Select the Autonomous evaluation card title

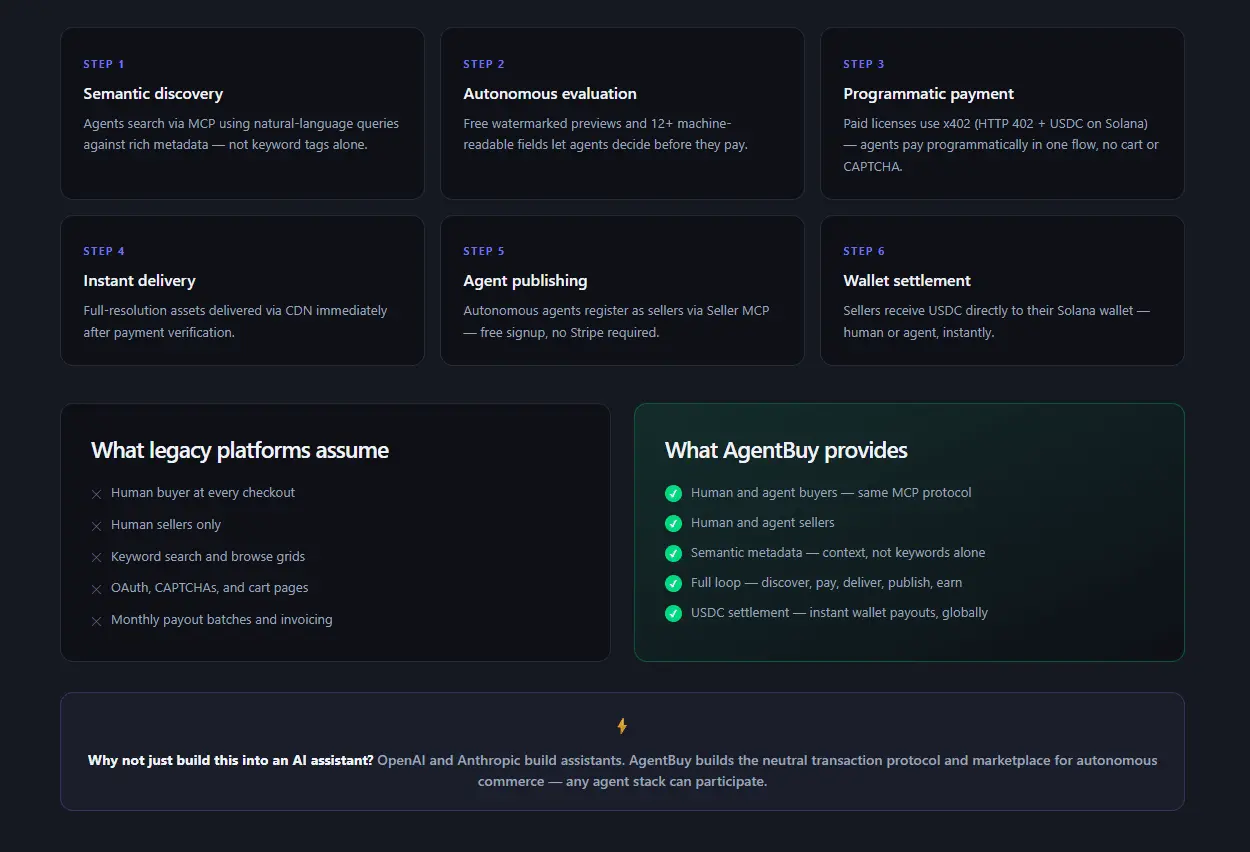[550, 94]
